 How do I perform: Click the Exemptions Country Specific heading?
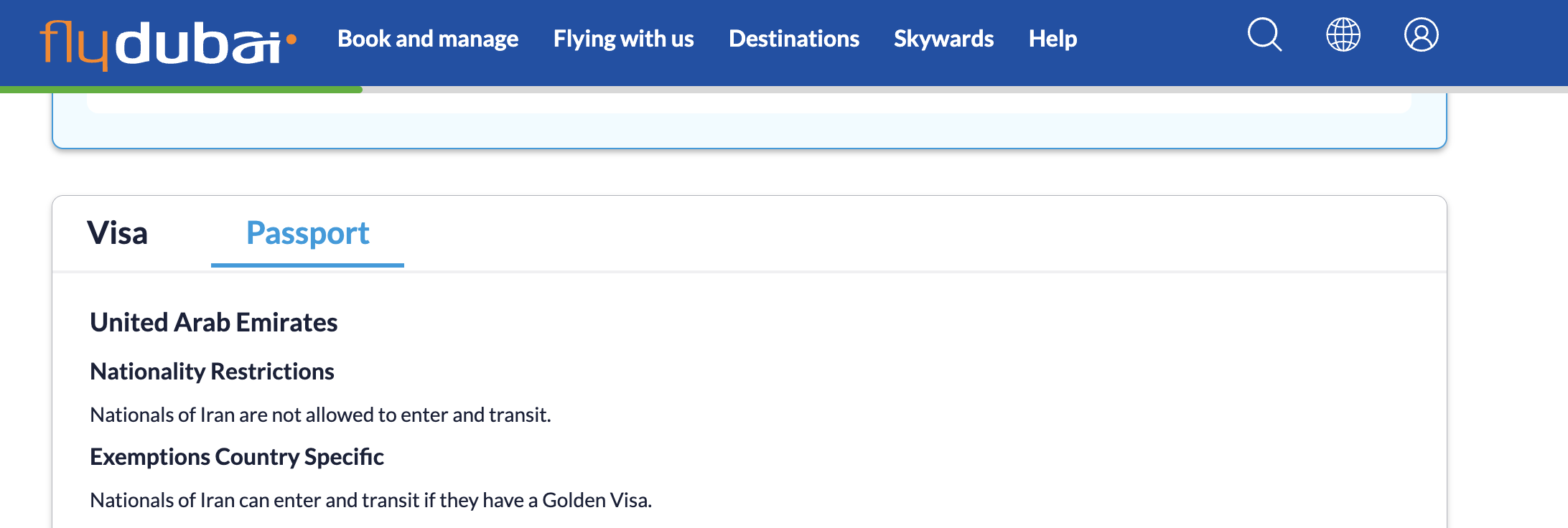tap(237, 457)
